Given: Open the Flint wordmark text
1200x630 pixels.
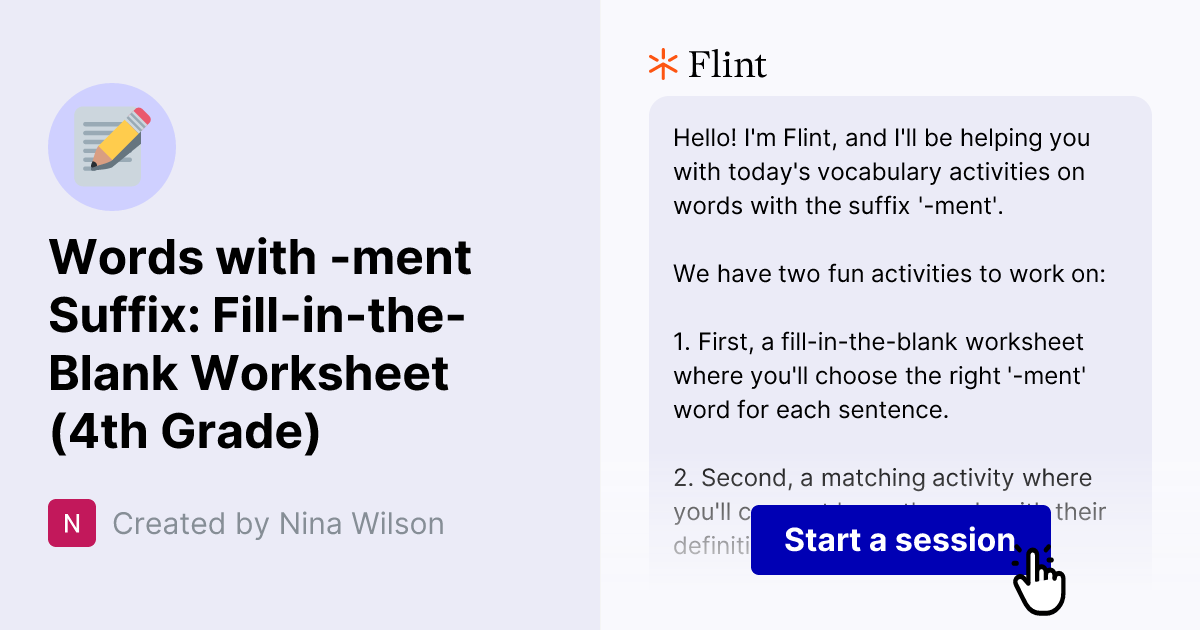Looking at the screenshot, I should pyautogui.click(x=727, y=64).
